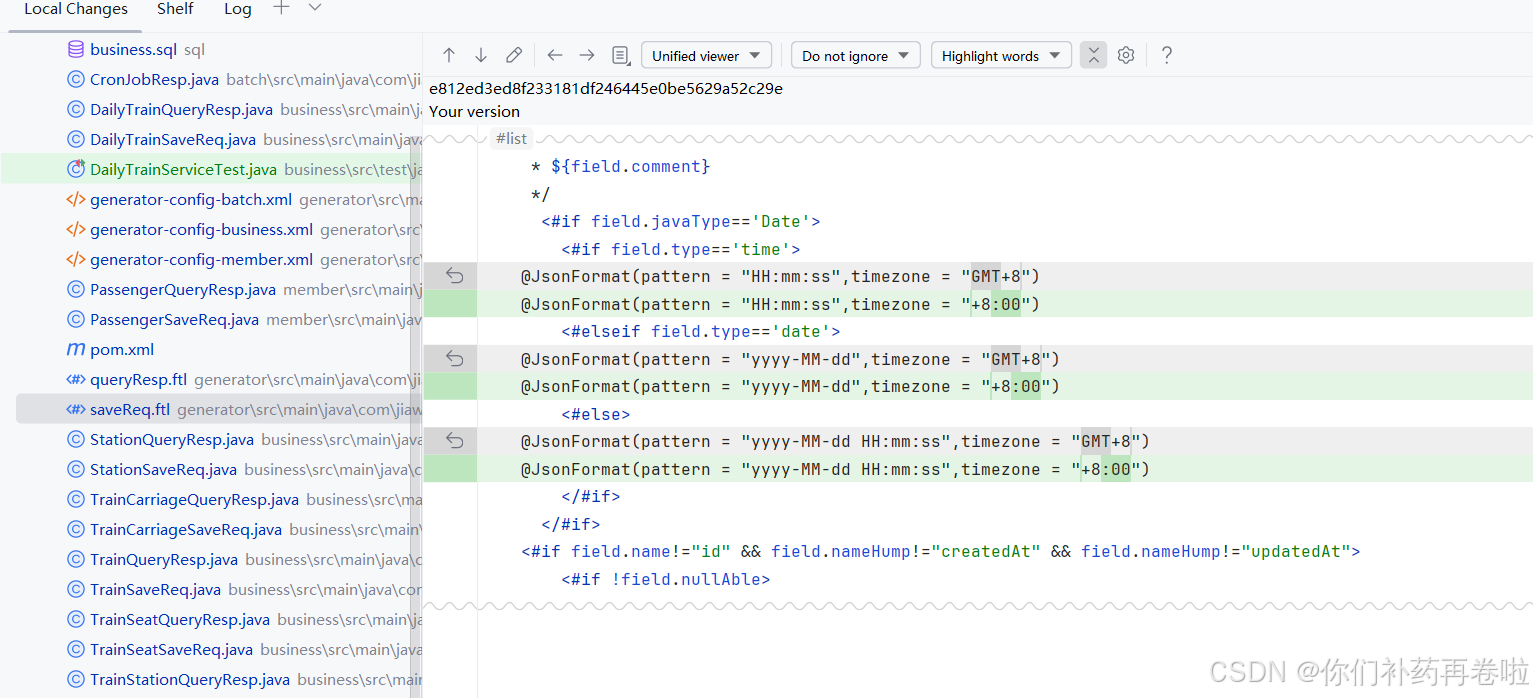Compare previous file with left arrow
Viewport: 1533px width, 698px height.
555,55
